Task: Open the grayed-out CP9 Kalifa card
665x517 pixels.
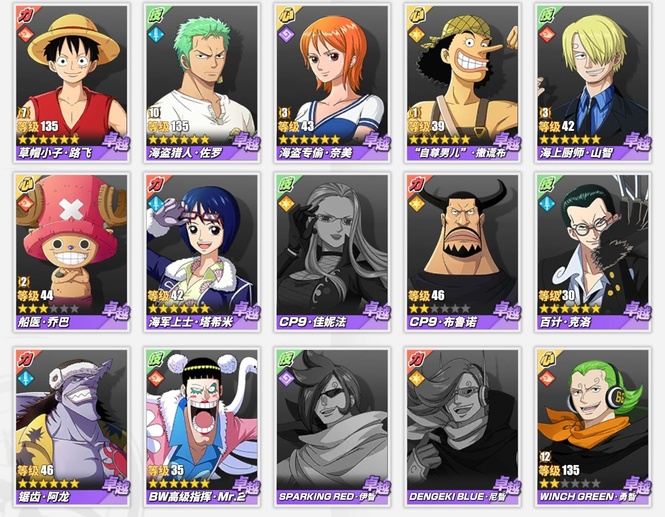Action: [x=332, y=252]
